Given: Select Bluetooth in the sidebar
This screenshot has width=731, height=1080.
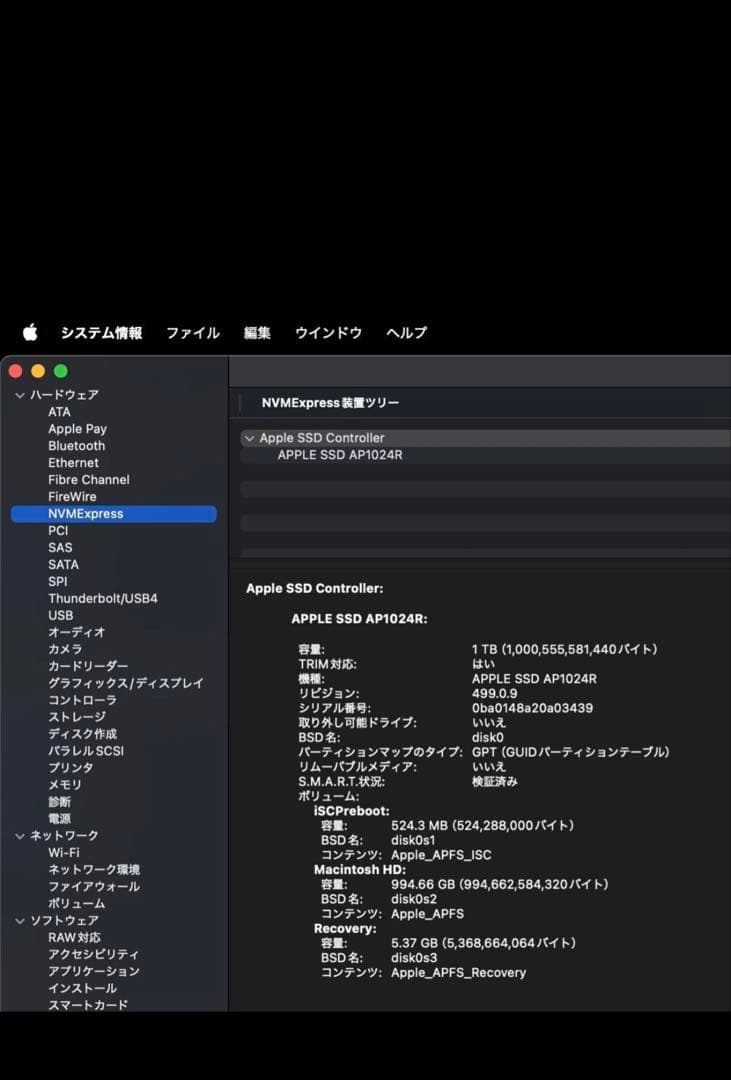Looking at the screenshot, I should (76, 446).
